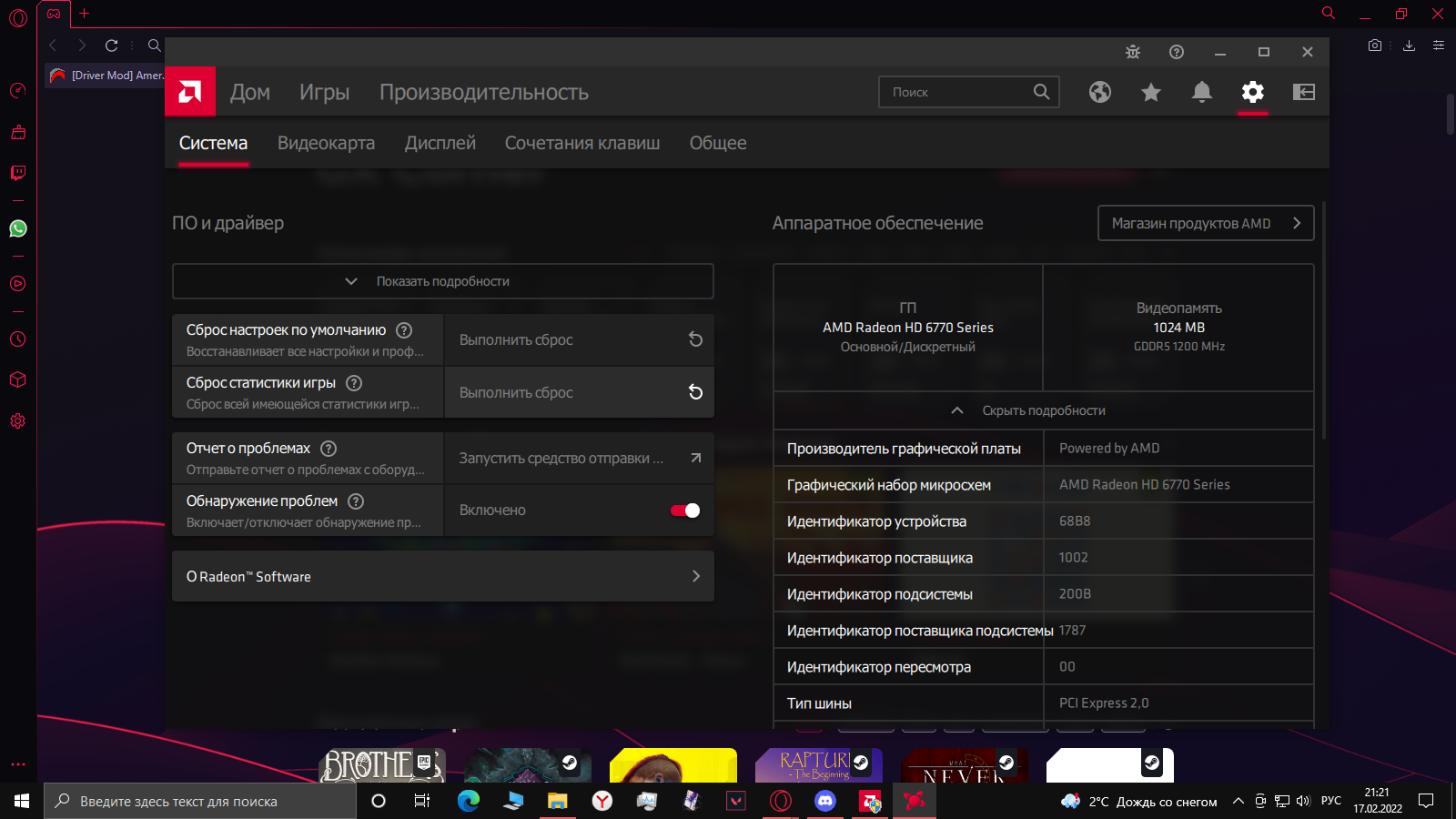
Task: Click the Windows taskbar search box
Action: click(x=200, y=801)
